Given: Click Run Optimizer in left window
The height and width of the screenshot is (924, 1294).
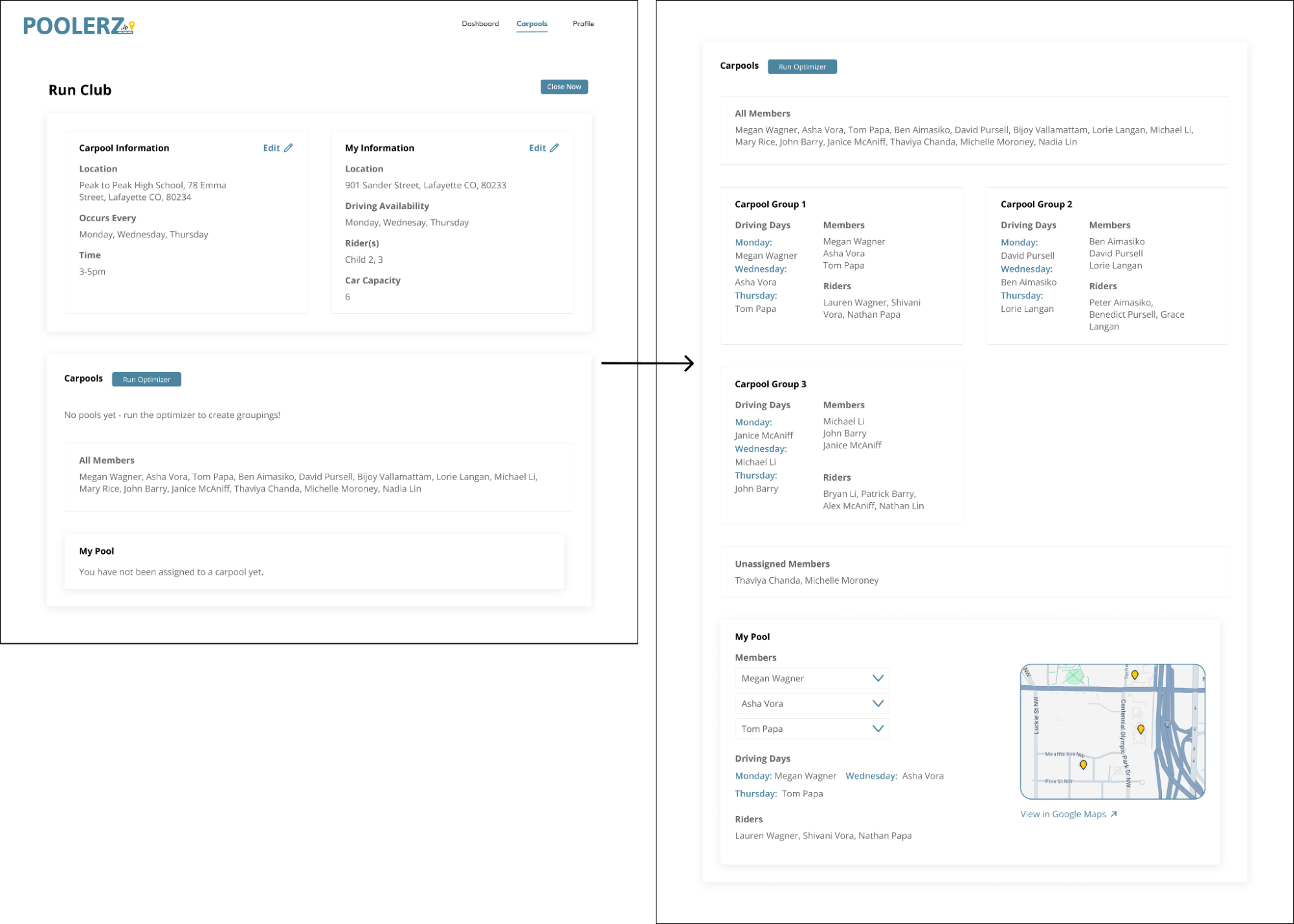Looking at the screenshot, I should (x=146, y=380).
